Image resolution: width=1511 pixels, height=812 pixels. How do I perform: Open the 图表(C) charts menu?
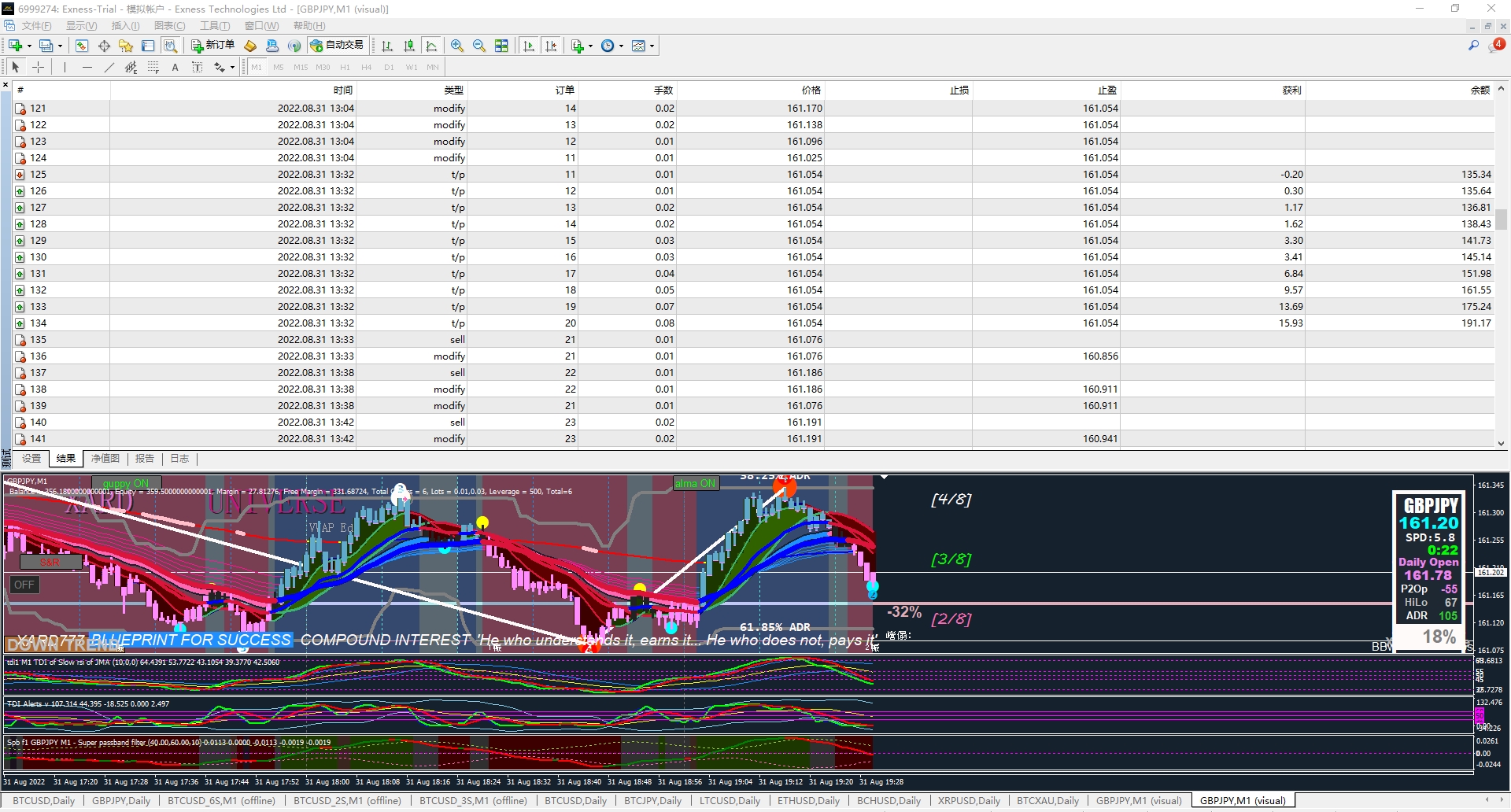[x=169, y=26]
